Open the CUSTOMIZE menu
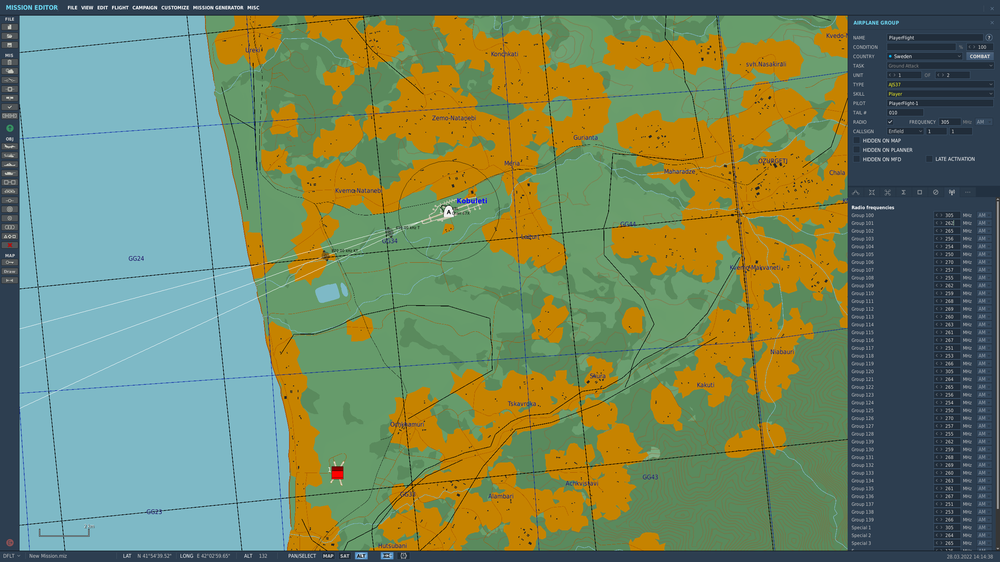 click(x=175, y=8)
